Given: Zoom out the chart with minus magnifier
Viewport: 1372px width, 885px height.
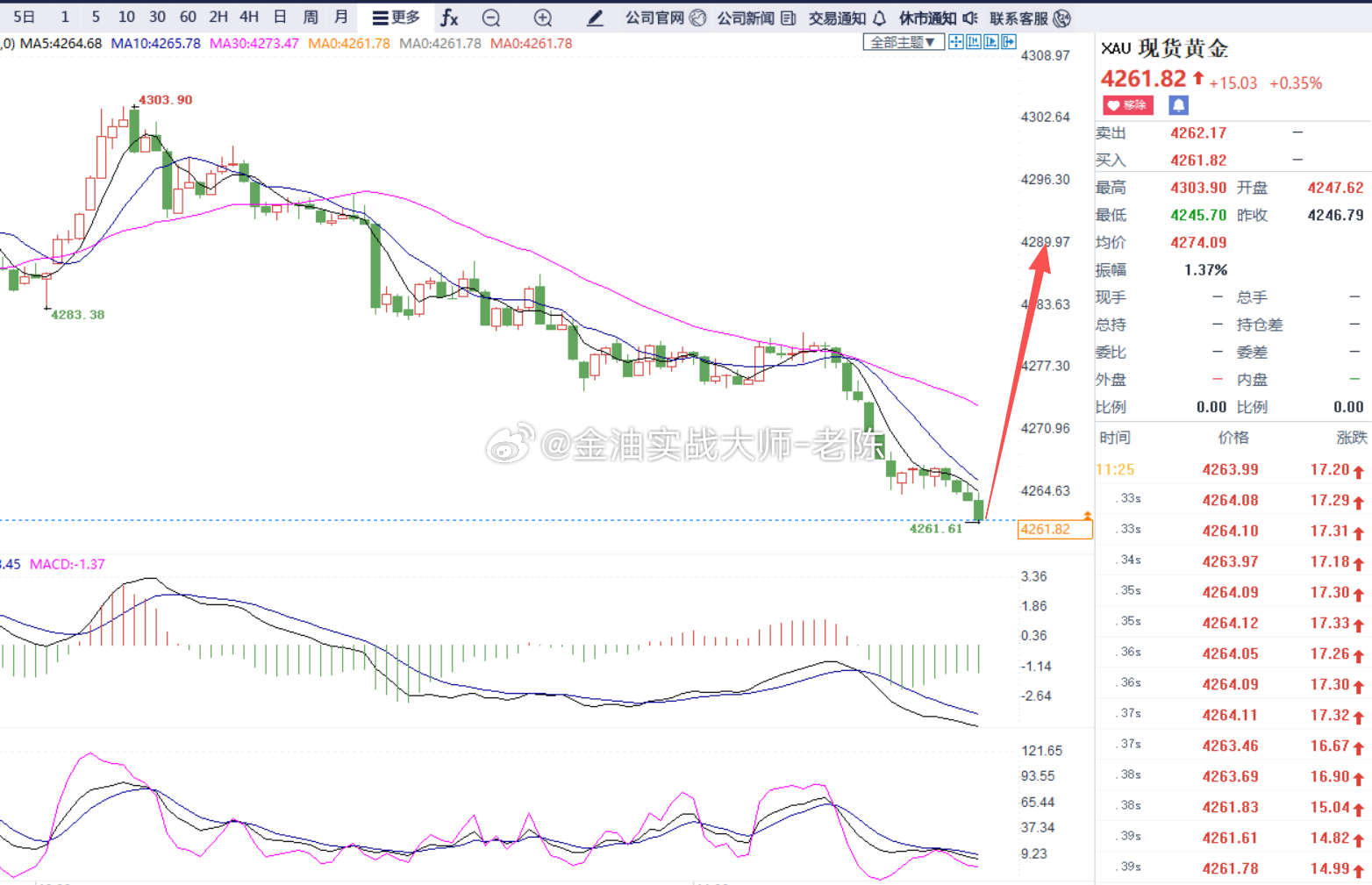Looking at the screenshot, I should point(491,18).
